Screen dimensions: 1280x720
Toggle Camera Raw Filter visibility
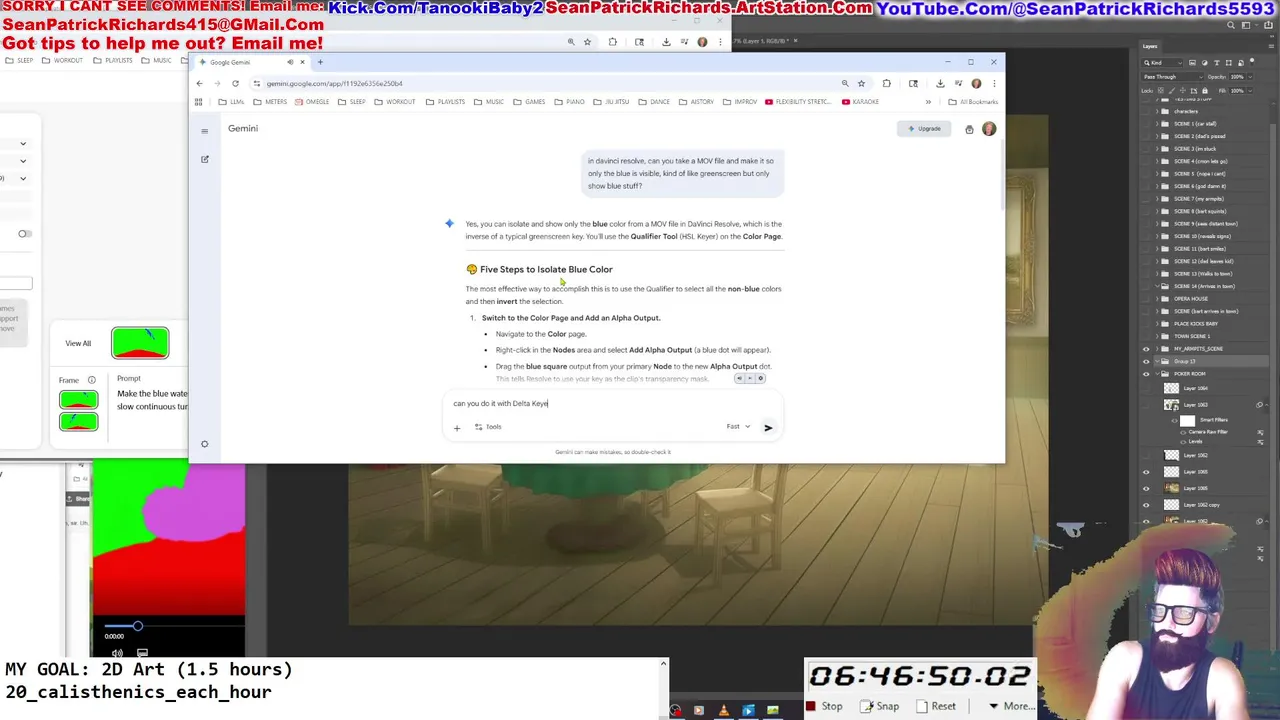pyautogui.click(x=1183, y=432)
